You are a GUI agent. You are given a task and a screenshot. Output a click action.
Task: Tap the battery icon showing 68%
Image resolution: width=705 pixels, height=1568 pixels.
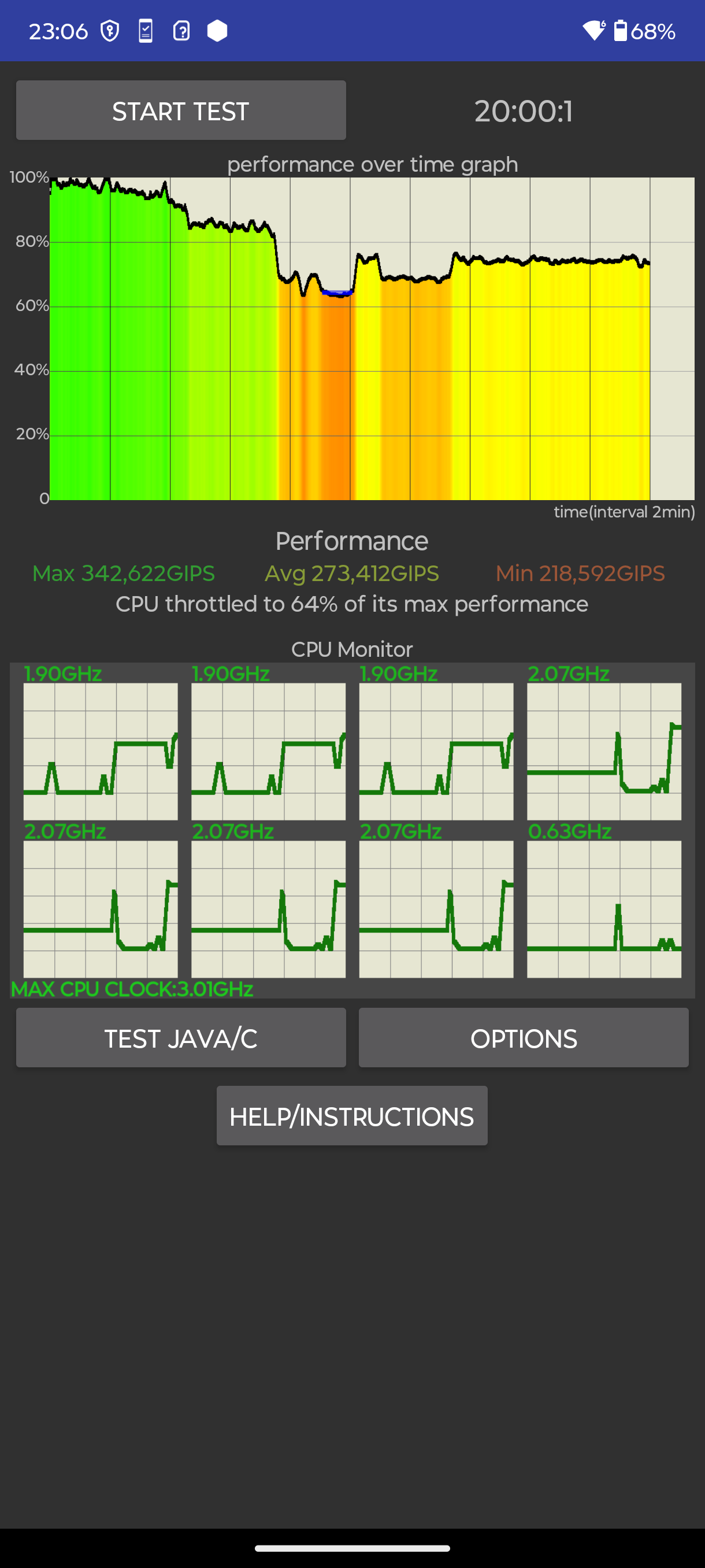[x=620, y=31]
